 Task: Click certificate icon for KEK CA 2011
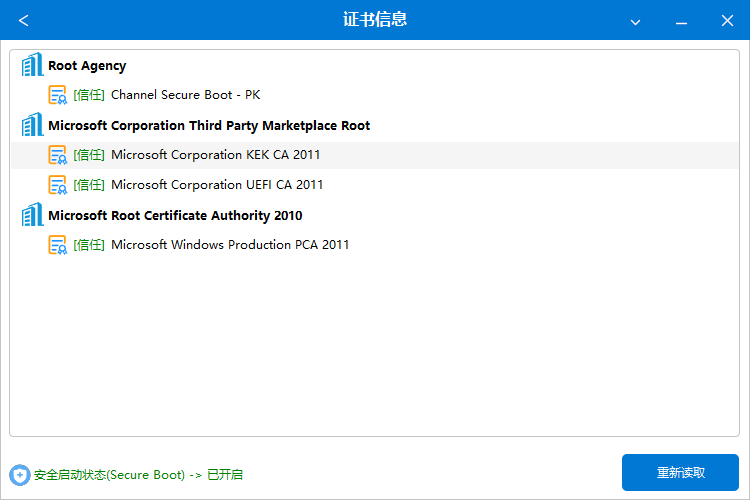[x=58, y=155]
